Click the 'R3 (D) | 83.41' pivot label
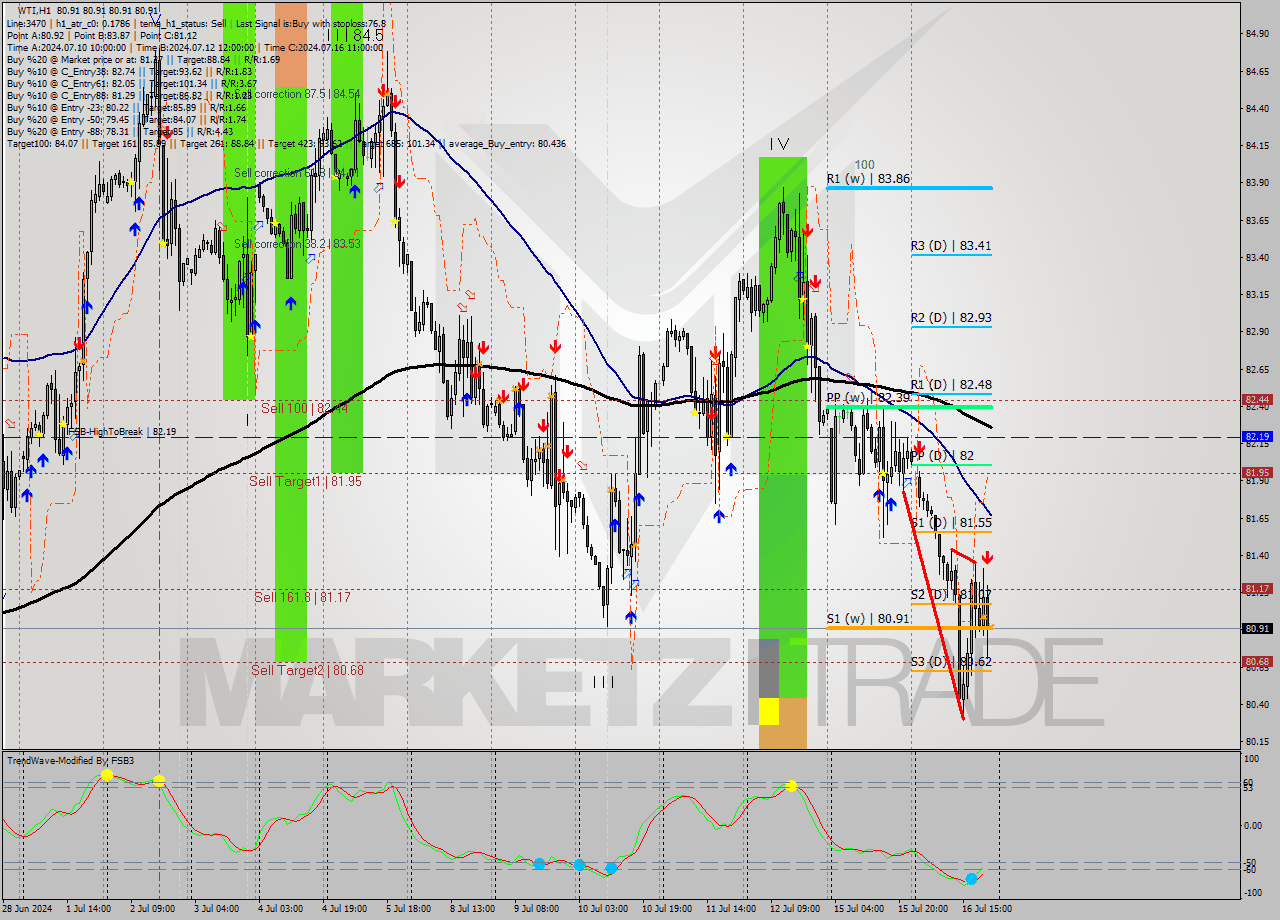This screenshot has height=920, width=1280. point(951,245)
